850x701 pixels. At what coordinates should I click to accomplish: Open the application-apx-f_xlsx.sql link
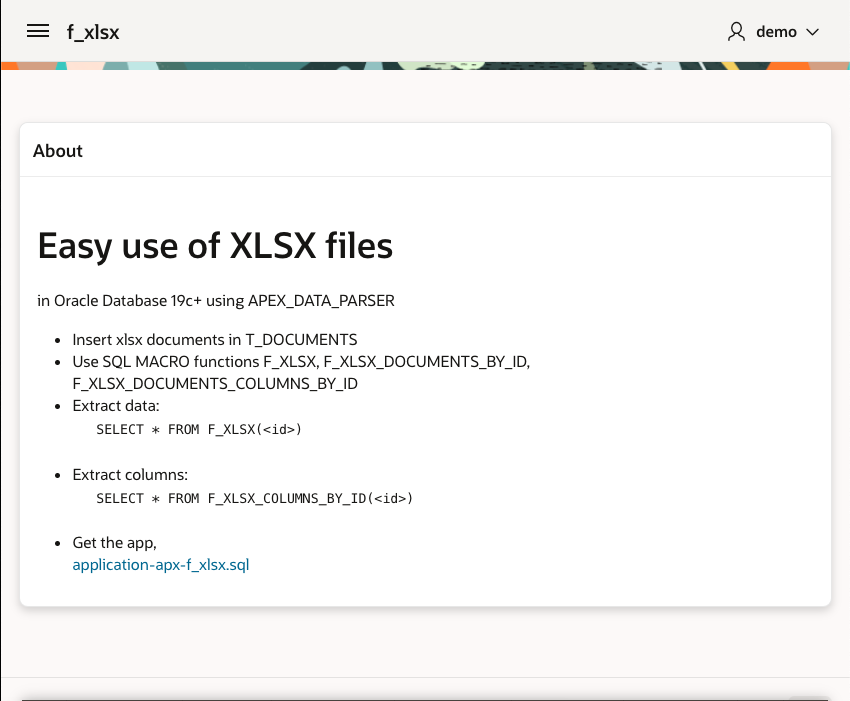pyautogui.click(x=160, y=565)
